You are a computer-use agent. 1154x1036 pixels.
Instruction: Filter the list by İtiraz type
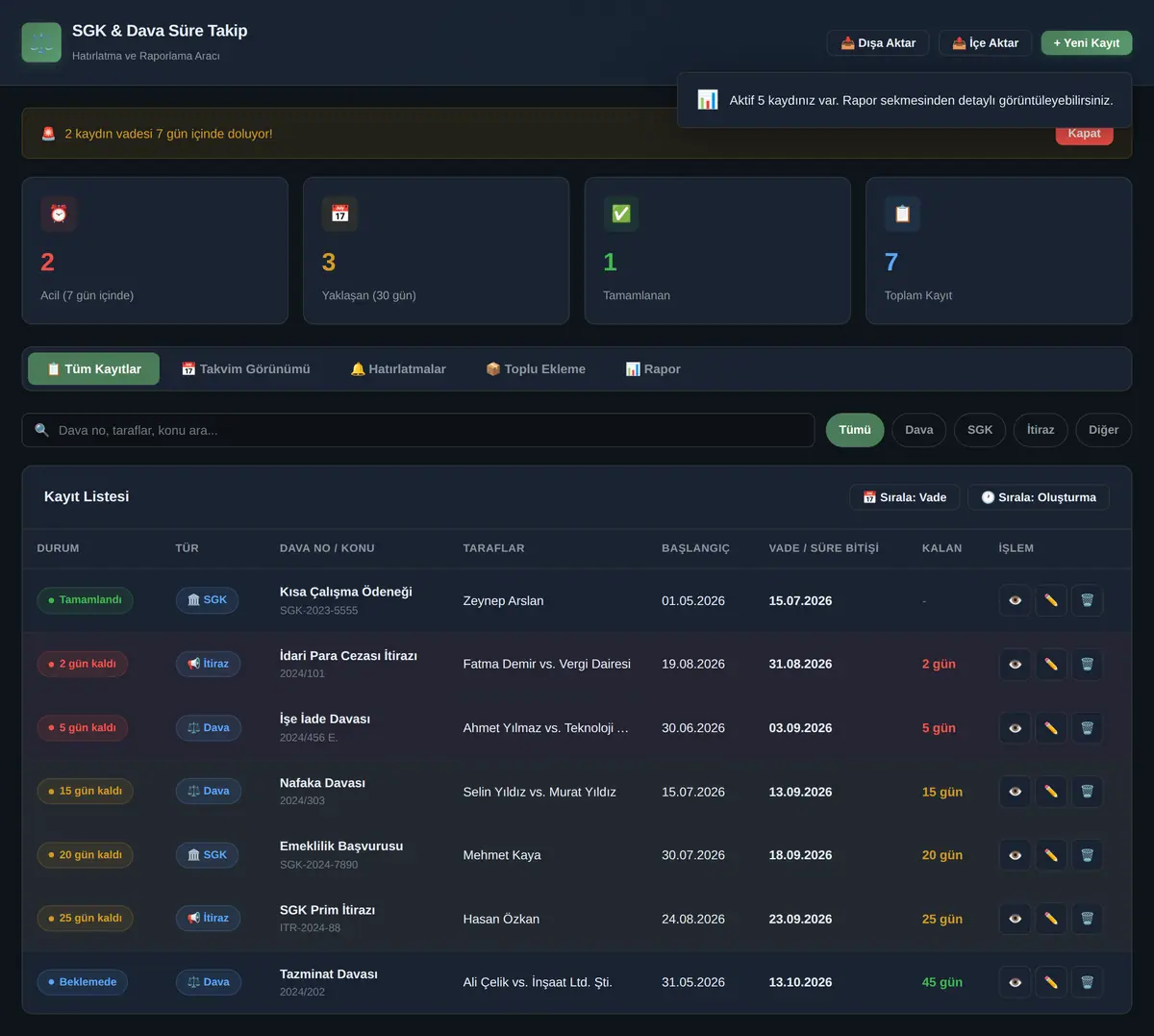click(1041, 430)
